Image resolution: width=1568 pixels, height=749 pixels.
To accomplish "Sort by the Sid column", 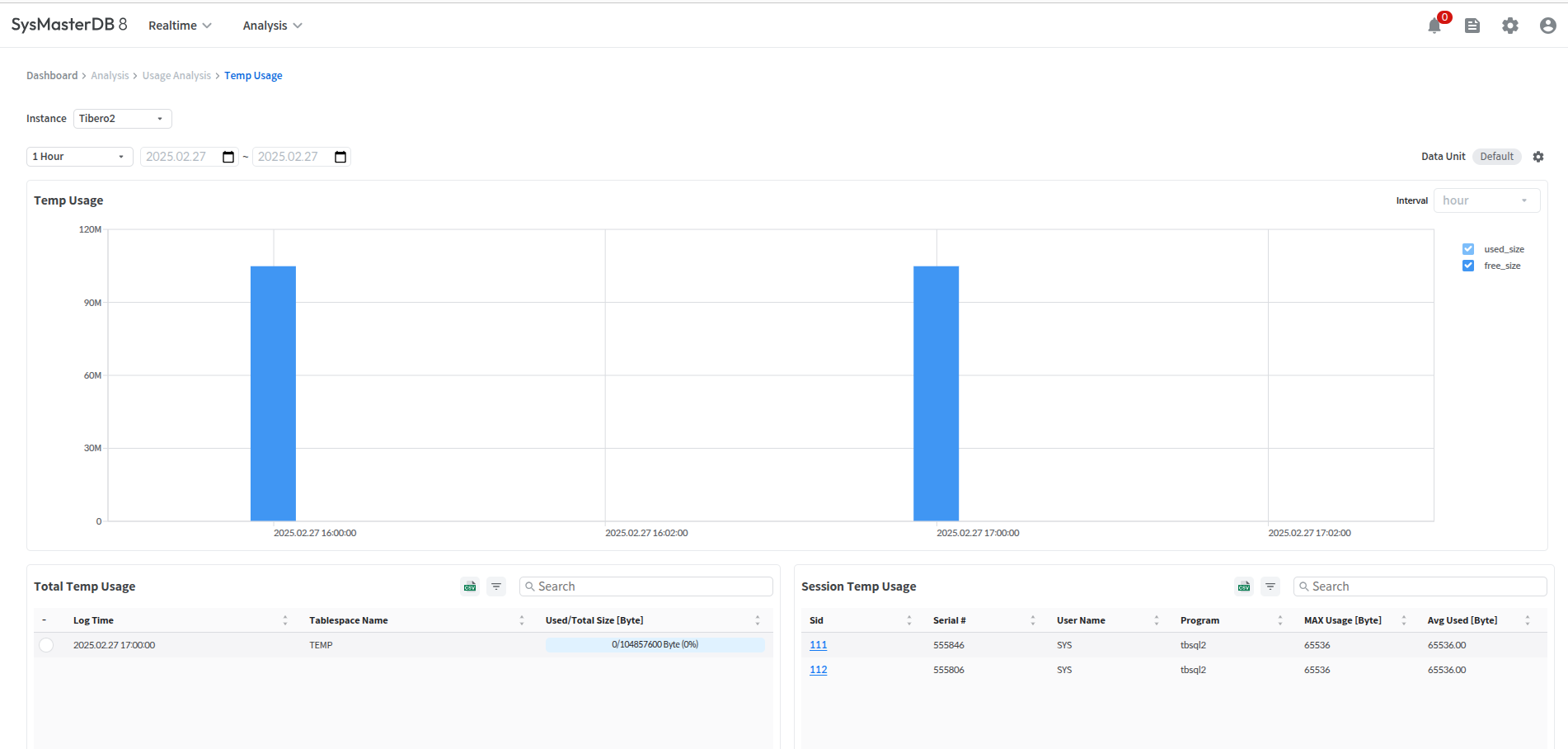I will click(909, 620).
